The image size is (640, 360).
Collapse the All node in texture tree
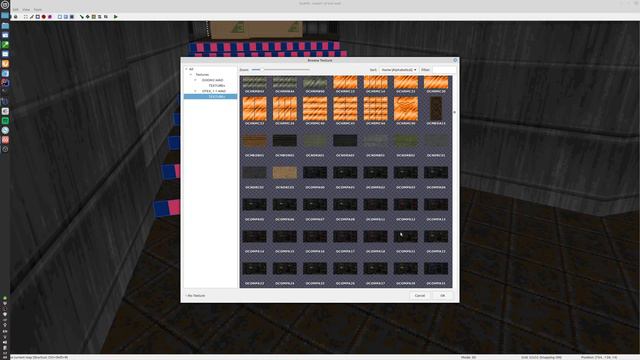click(x=186, y=69)
